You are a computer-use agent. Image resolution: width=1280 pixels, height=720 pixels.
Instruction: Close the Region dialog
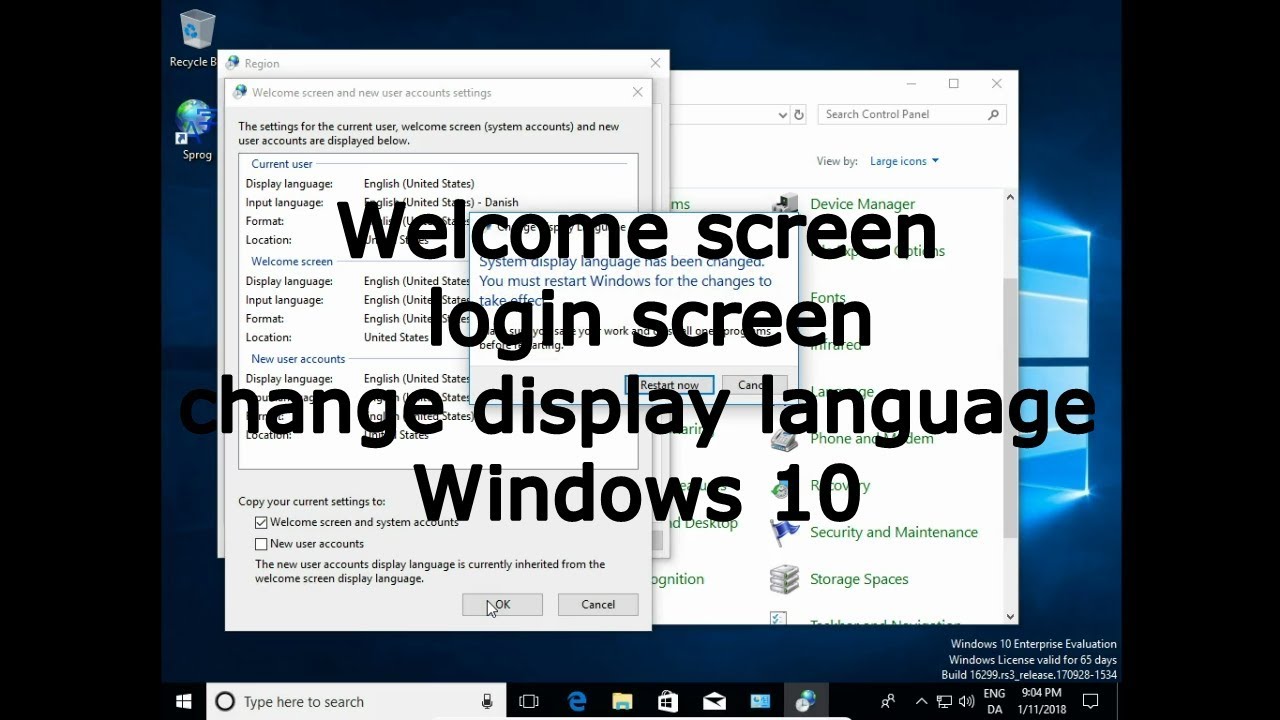pyautogui.click(x=656, y=62)
